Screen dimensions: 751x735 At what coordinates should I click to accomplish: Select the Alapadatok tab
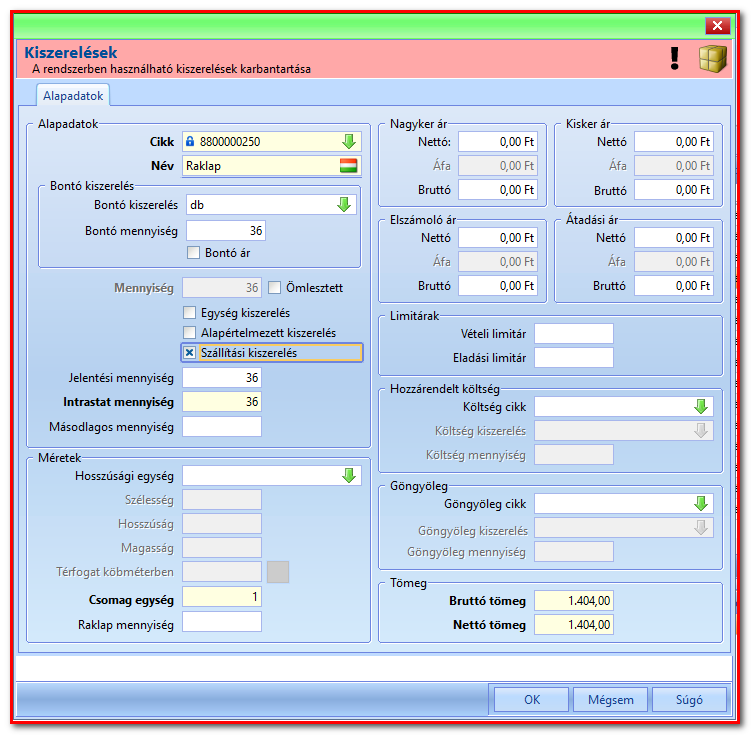pyautogui.click(x=73, y=96)
